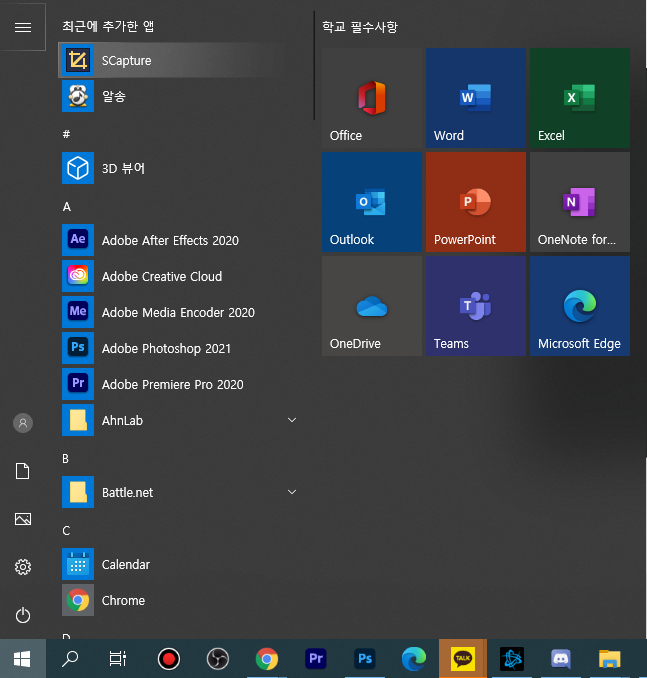Open the Office tile
Viewport: 647px width, 678px height.
pos(372,98)
